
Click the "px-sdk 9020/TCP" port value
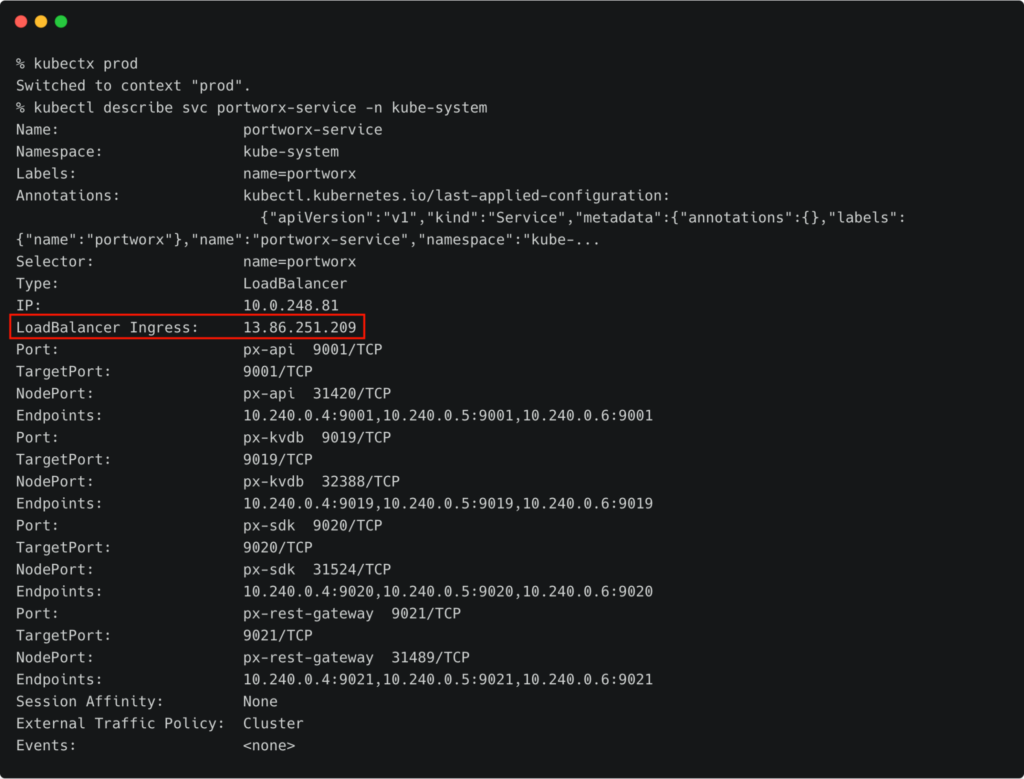[312, 525]
